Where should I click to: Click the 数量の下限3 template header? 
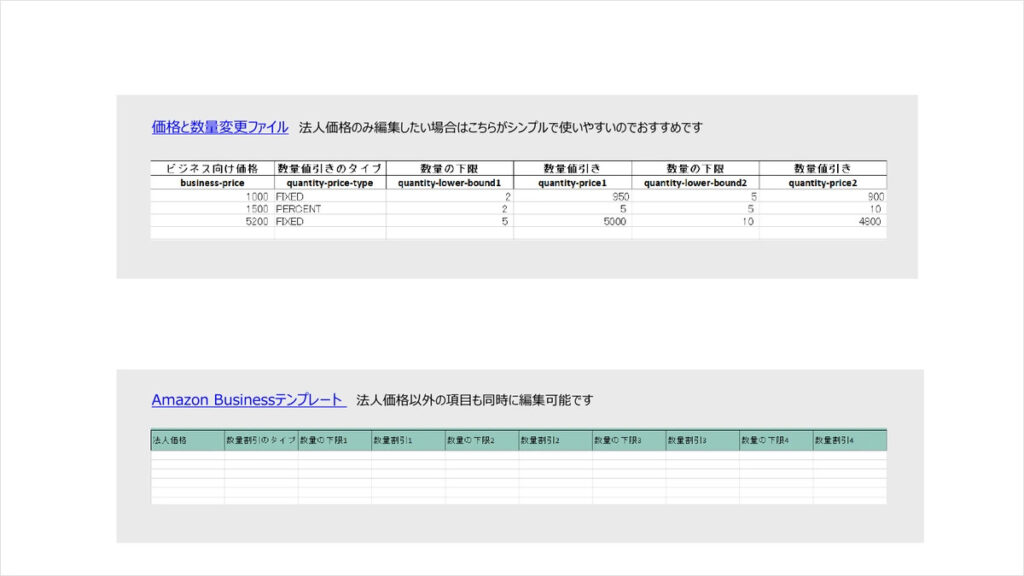tap(629, 440)
